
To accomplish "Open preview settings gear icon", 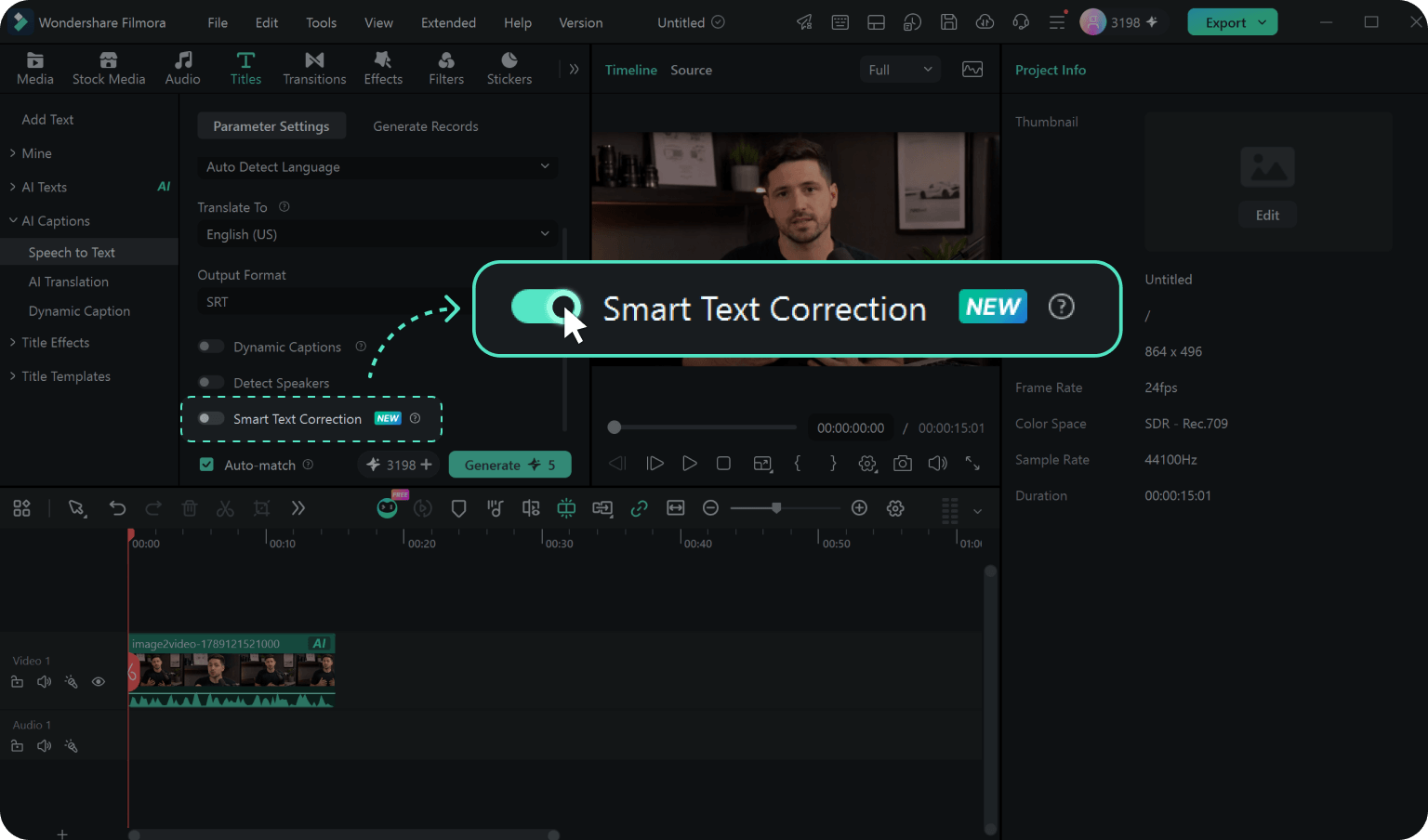I will coord(867,463).
